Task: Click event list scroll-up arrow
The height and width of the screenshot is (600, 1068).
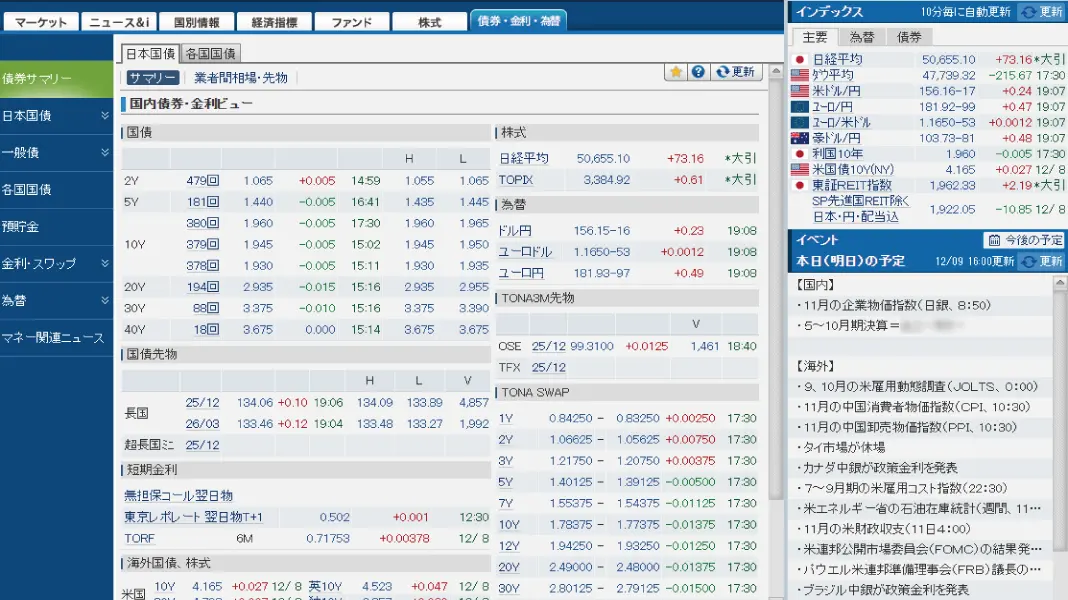Action: (x=1059, y=282)
